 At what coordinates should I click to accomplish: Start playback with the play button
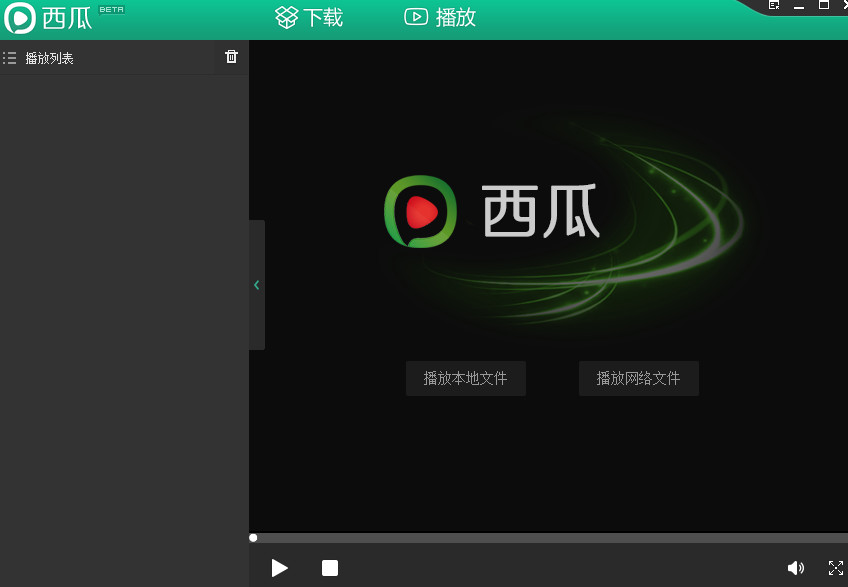pyautogui.click(x=279, y=568)
